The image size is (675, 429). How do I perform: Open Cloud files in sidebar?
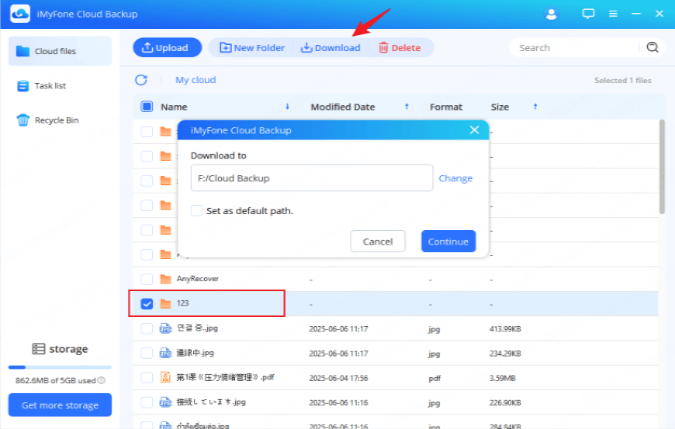60,51
